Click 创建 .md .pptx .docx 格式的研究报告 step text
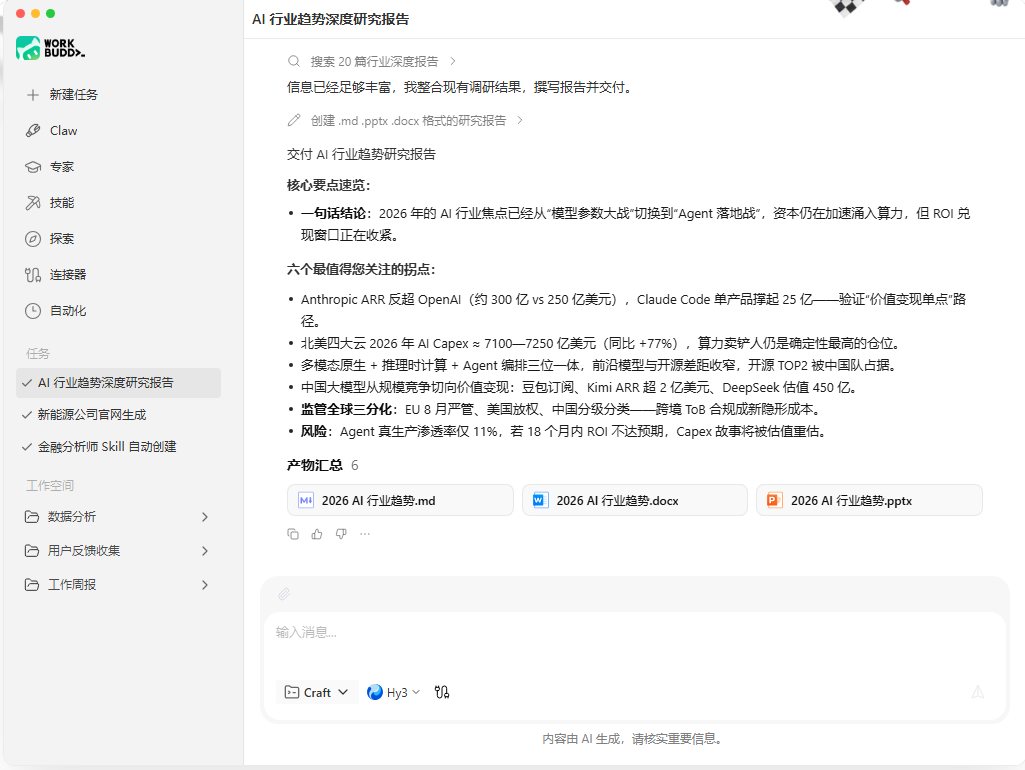1025x770 pixels. pos(408,120)
